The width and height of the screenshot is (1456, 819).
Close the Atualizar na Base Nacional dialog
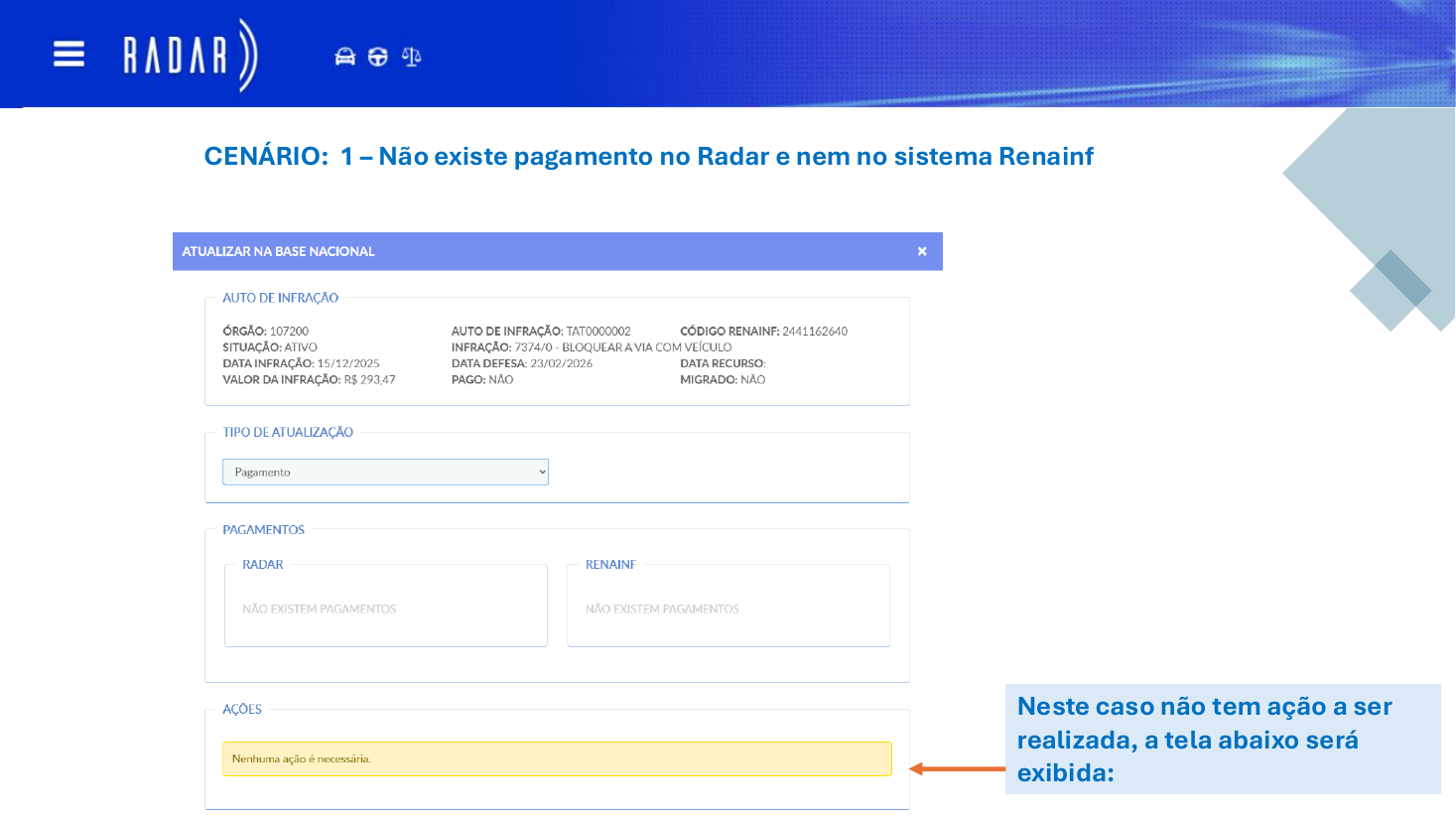pos(922,251)
